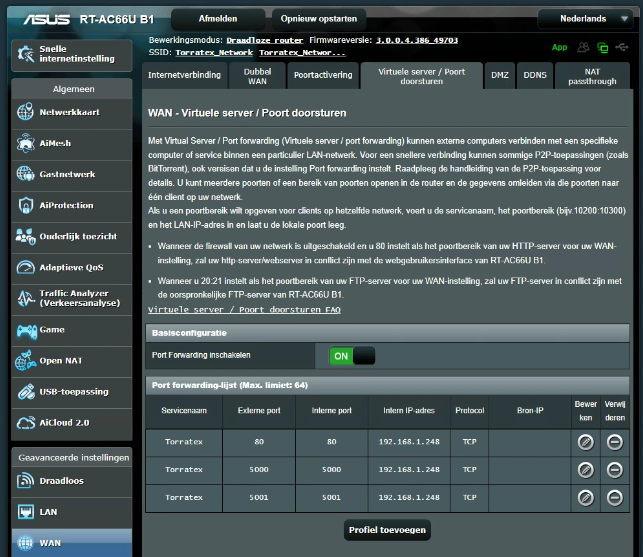
Task: Open the NAT passthrough tab
Action: 592,75
